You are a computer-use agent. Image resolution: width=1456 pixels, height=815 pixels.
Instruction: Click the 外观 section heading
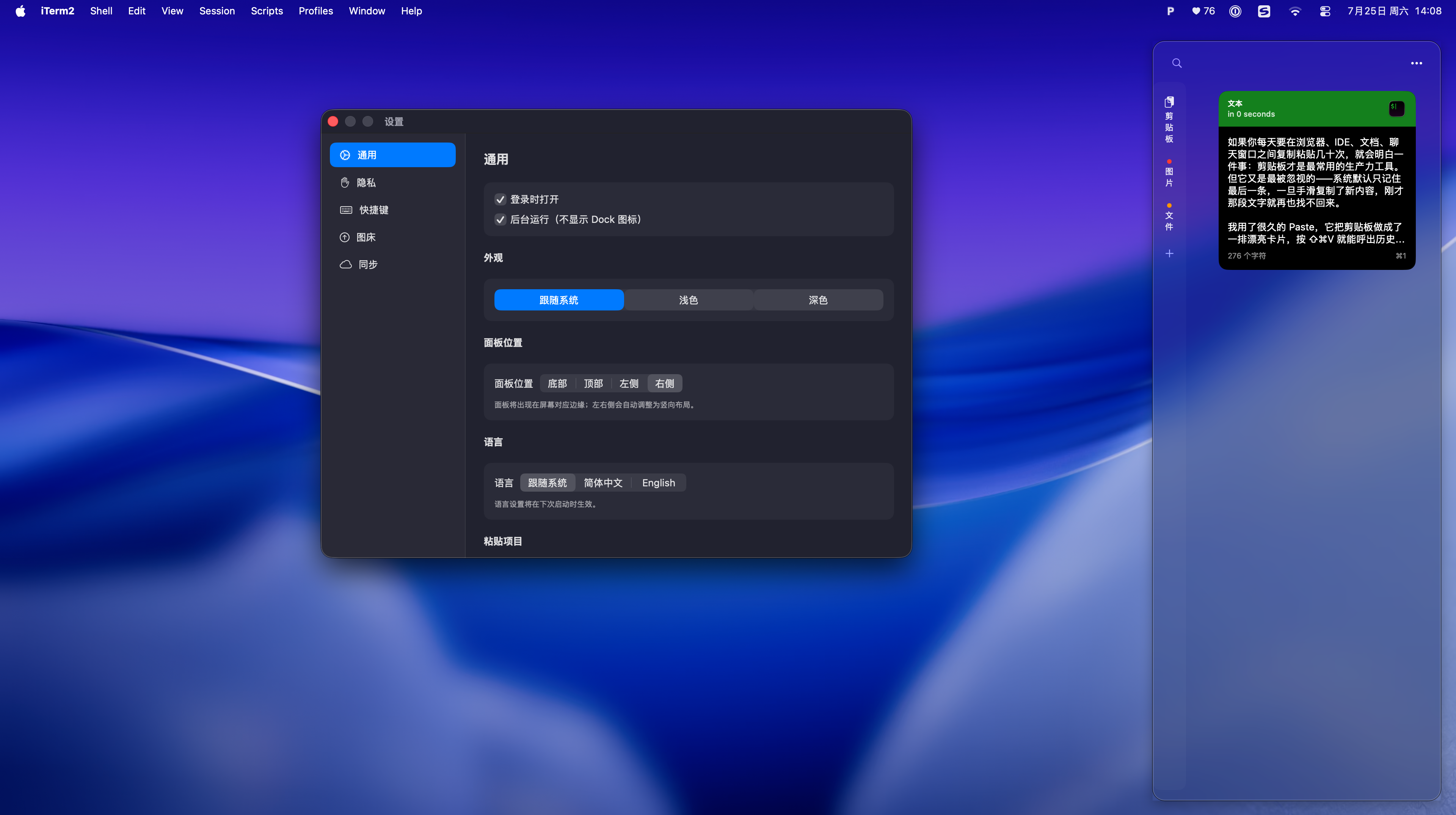click(493, 258)
